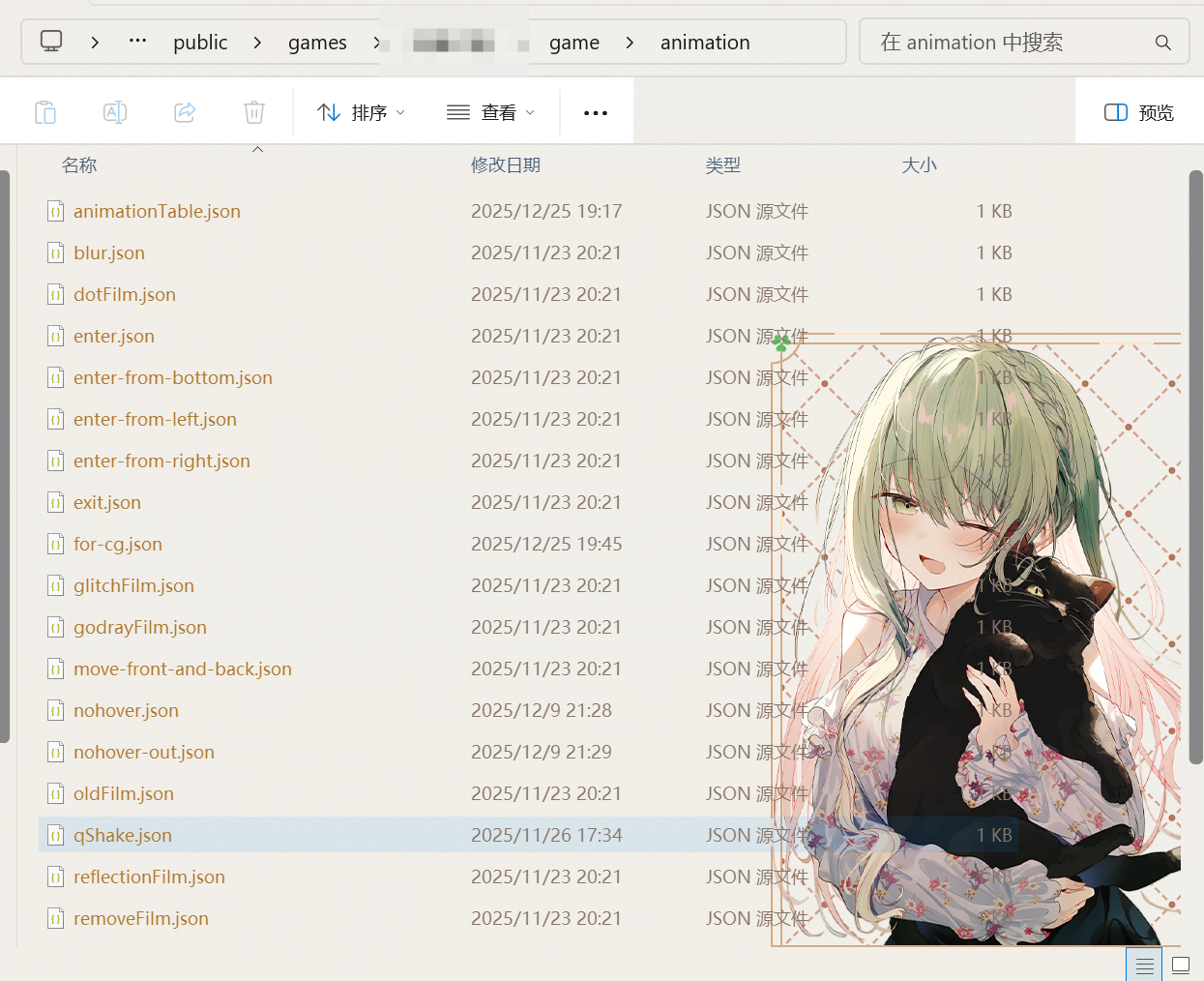
Task: Click the Share icon in toolbar
Action: coord(185,112)
